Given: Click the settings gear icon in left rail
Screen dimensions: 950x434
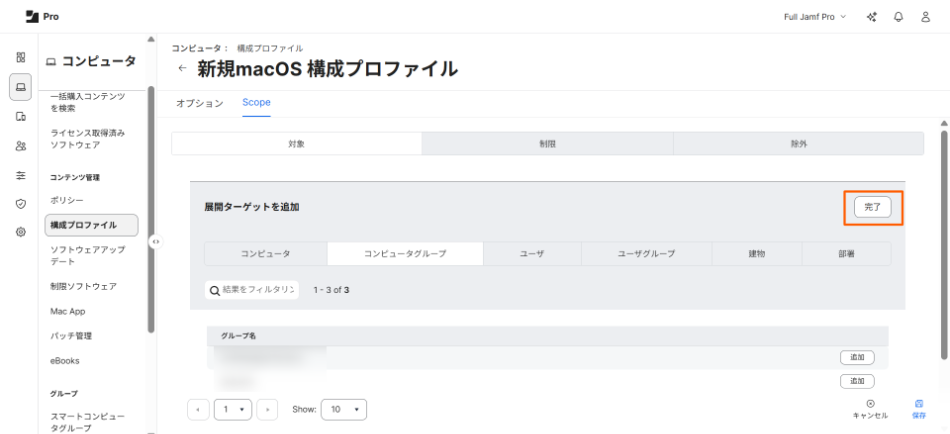Looking at the screenshot, I should [x=20, y=232].
